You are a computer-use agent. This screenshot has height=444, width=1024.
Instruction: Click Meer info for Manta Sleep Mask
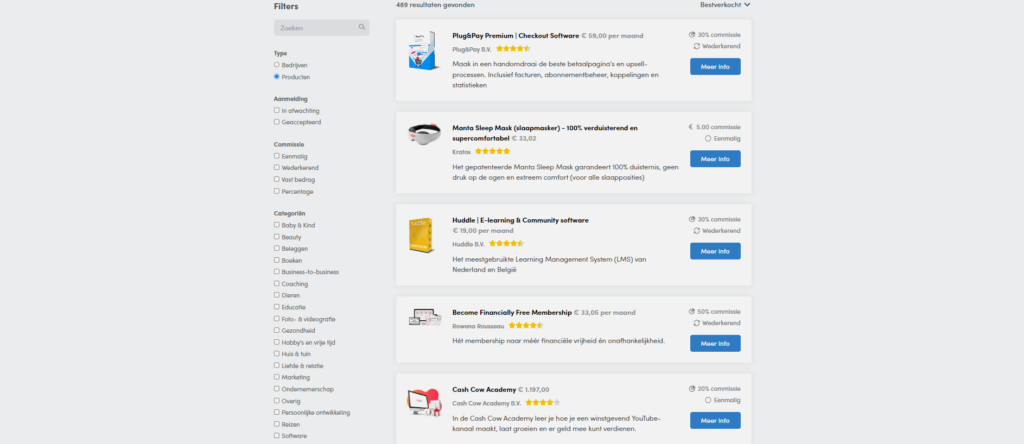point(715,159)
